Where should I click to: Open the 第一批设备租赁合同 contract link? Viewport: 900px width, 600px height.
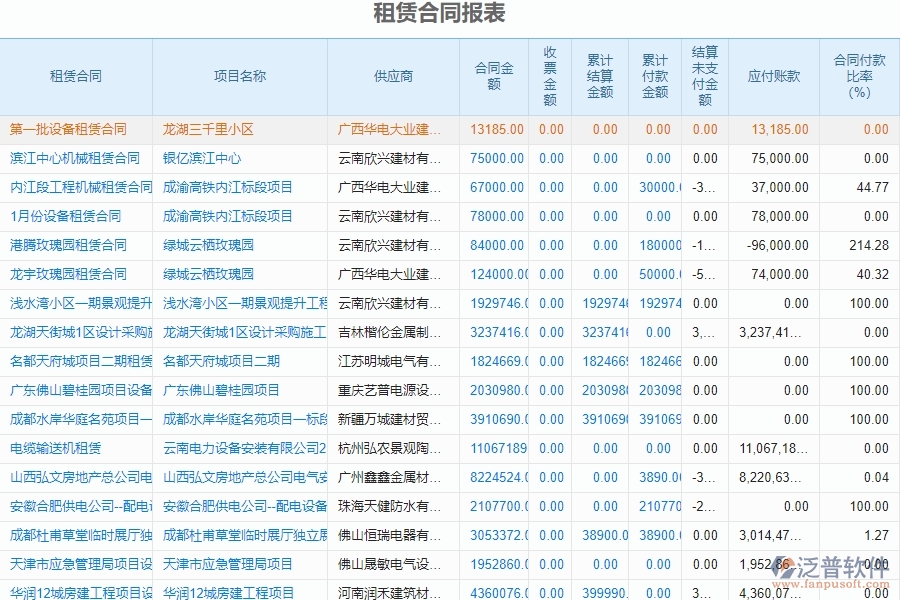(67, 128)
